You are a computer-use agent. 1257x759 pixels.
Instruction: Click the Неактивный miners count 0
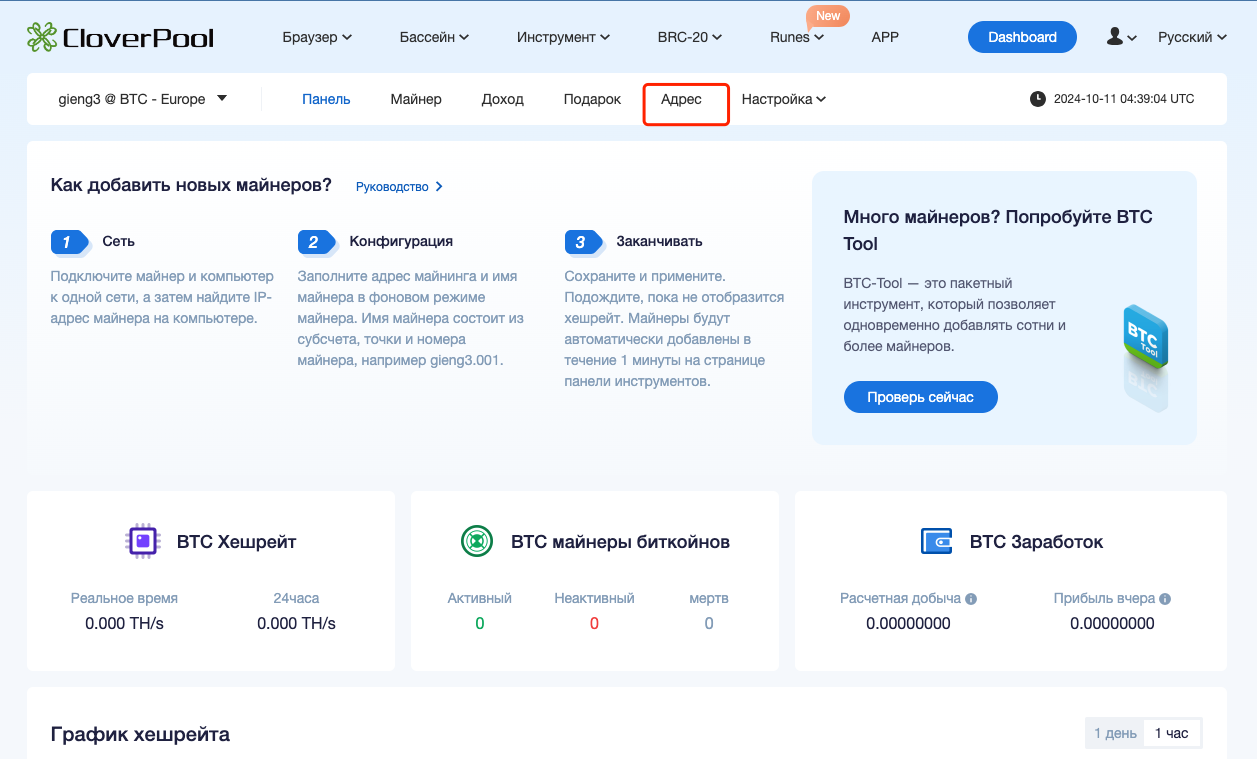click(594, 623)
